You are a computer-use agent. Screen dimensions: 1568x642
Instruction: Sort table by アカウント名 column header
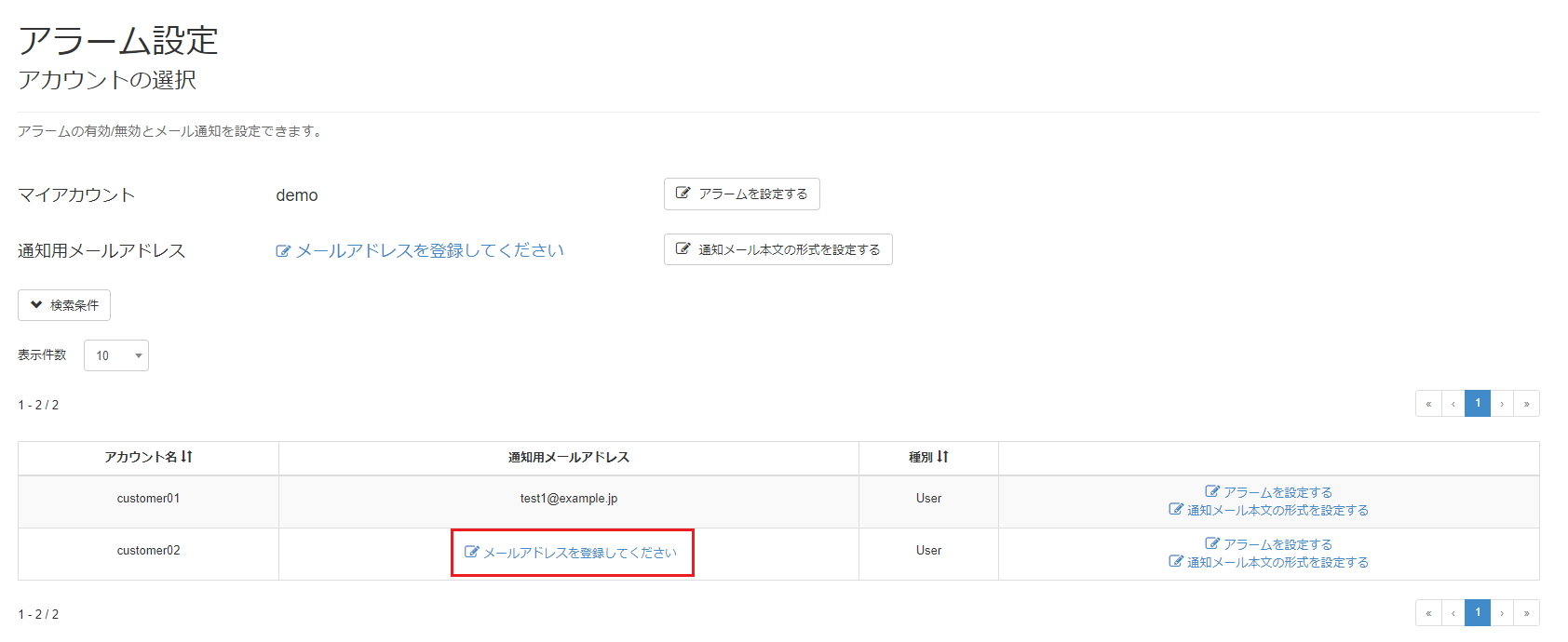(x=148, y=457)
